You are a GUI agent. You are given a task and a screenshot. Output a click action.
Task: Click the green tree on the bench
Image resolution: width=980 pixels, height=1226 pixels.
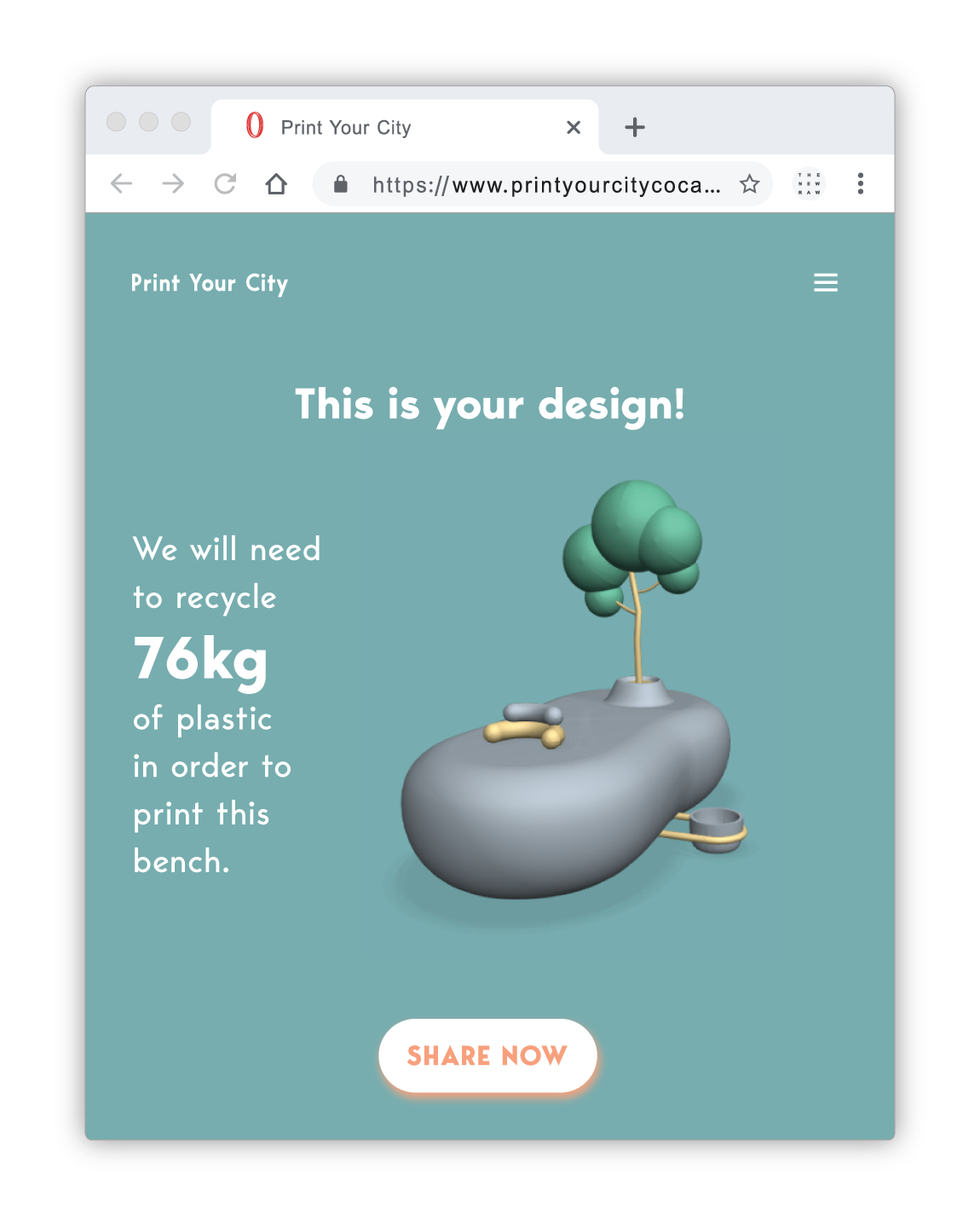click(632, 546)
